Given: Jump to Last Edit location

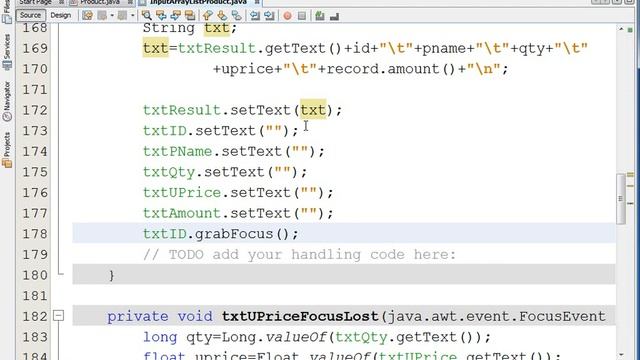Looking at the screenshot, I should 87,16.
